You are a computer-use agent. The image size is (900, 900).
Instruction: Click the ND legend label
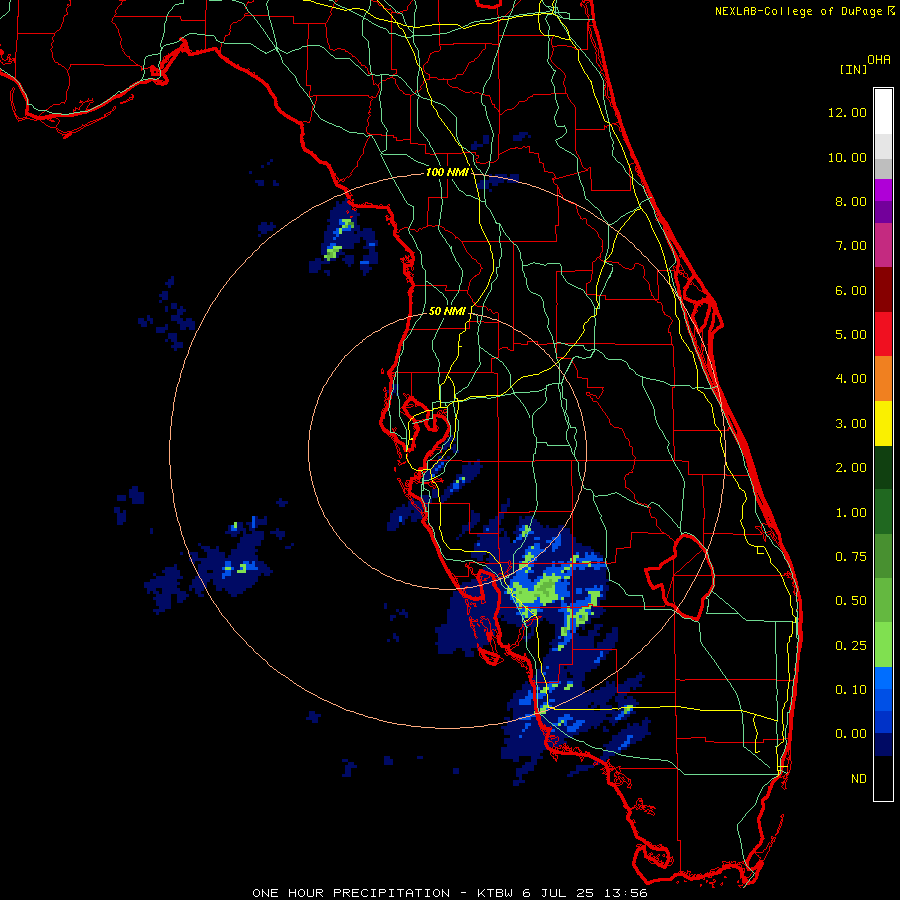click(859, 779)
